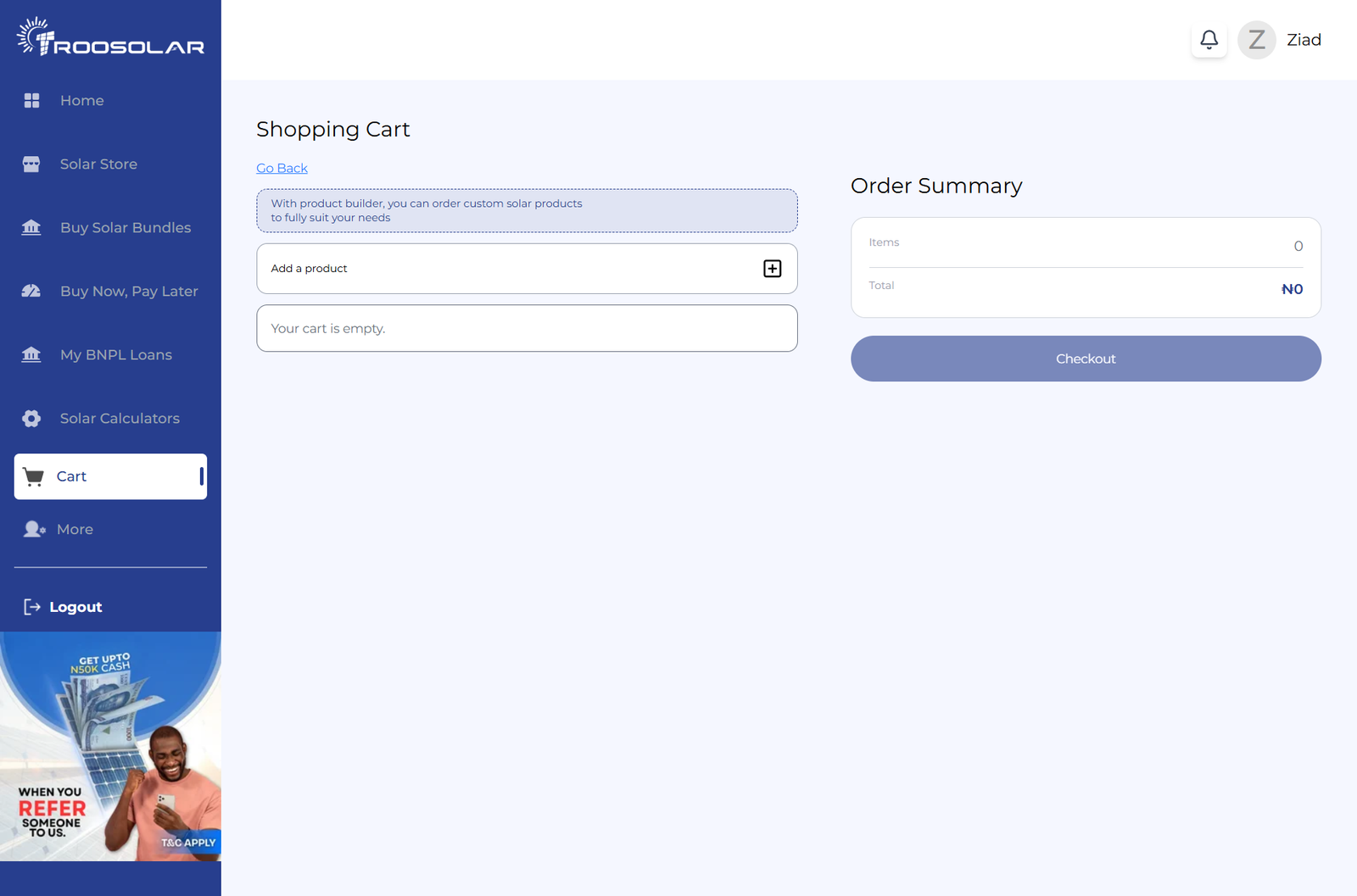This screenshot has height=896, width=1357.
Task: Click the plus icon to add product
Action: click(x=772, y=269)
